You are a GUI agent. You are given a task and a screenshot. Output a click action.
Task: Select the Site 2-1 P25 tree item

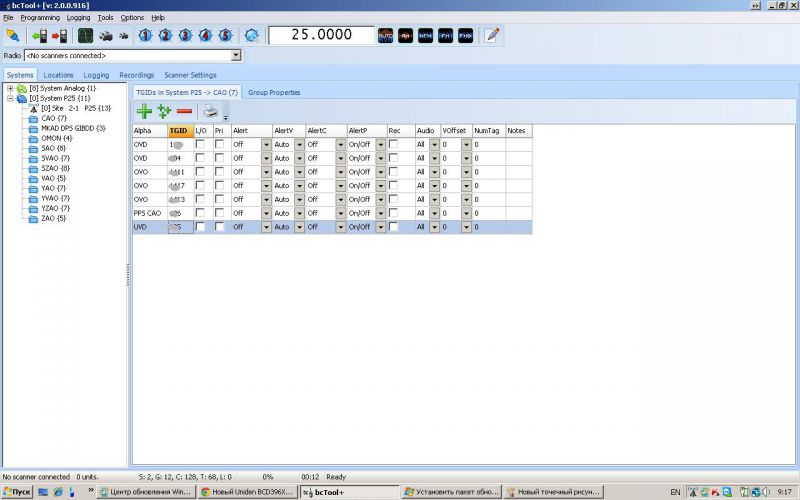[x=76, y=108]
